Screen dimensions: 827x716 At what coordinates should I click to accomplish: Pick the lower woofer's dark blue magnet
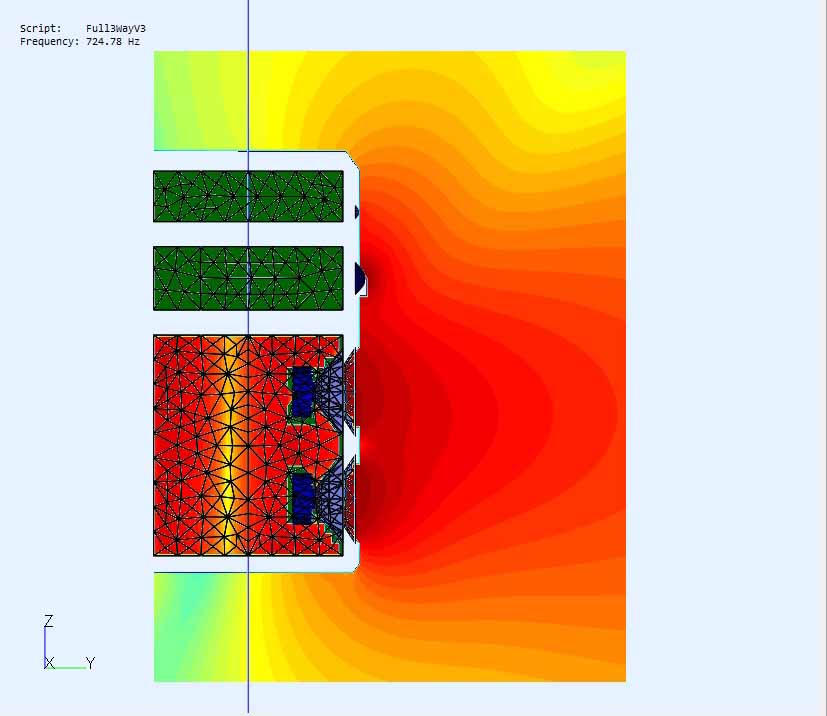[302, 499]
